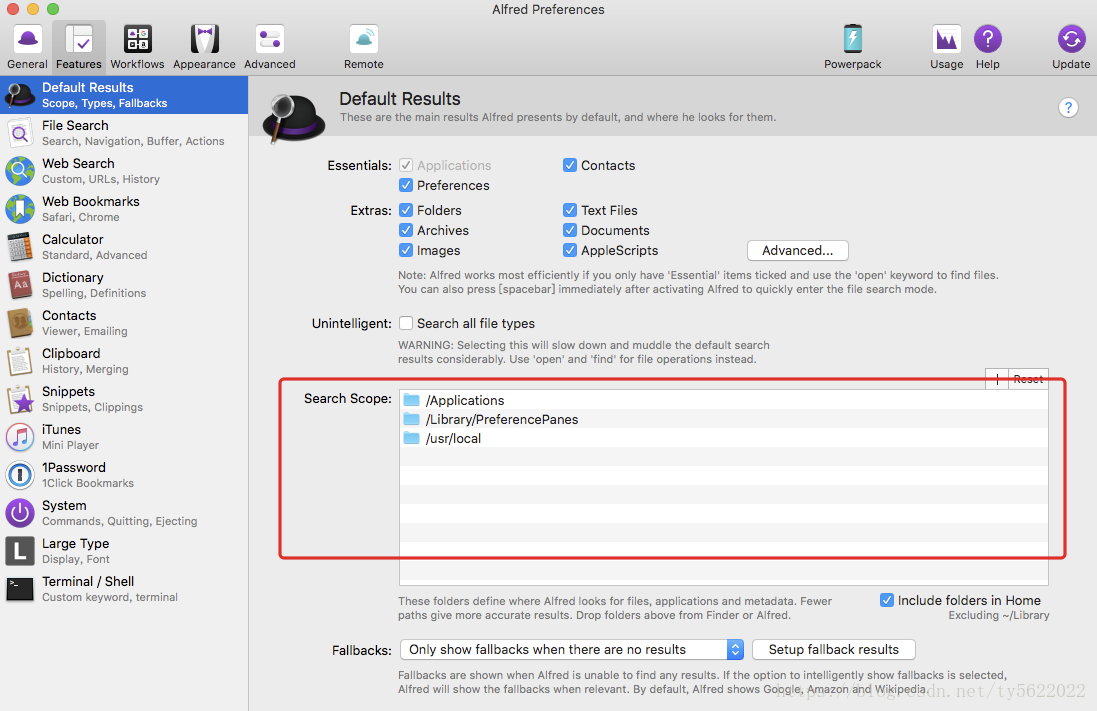
Task: Select the /Library/PreferencePanes row
Action: (x=723, y=419)
